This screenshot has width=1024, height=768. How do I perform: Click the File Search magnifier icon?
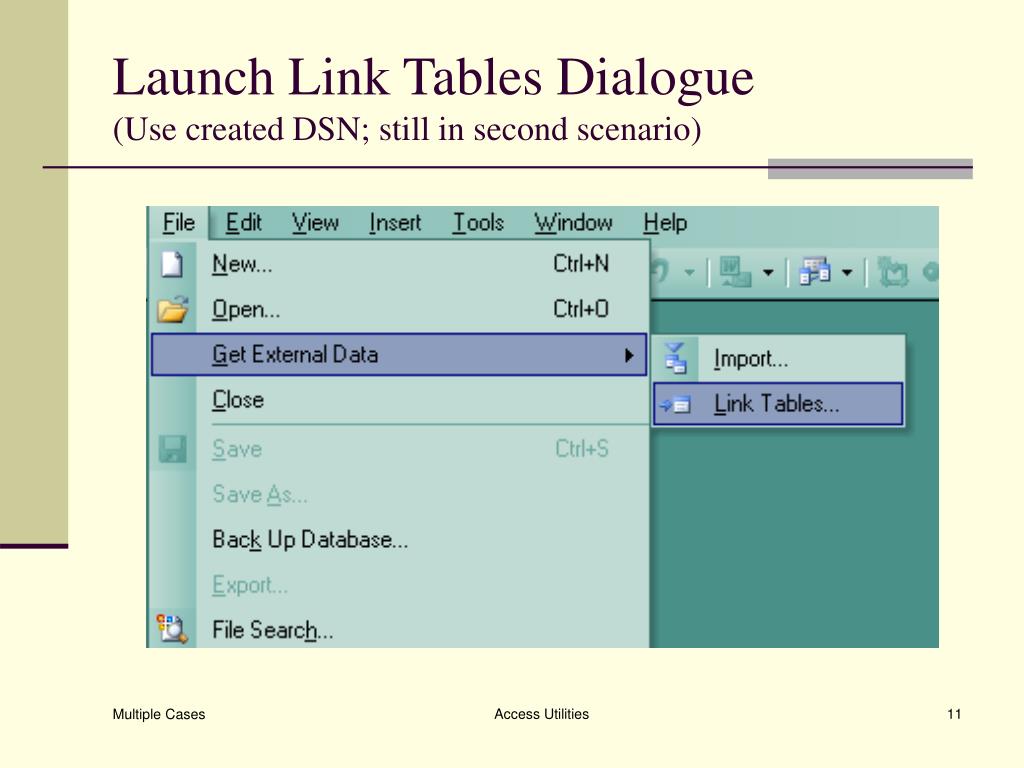pyautogui.click(x=172, y=628)
